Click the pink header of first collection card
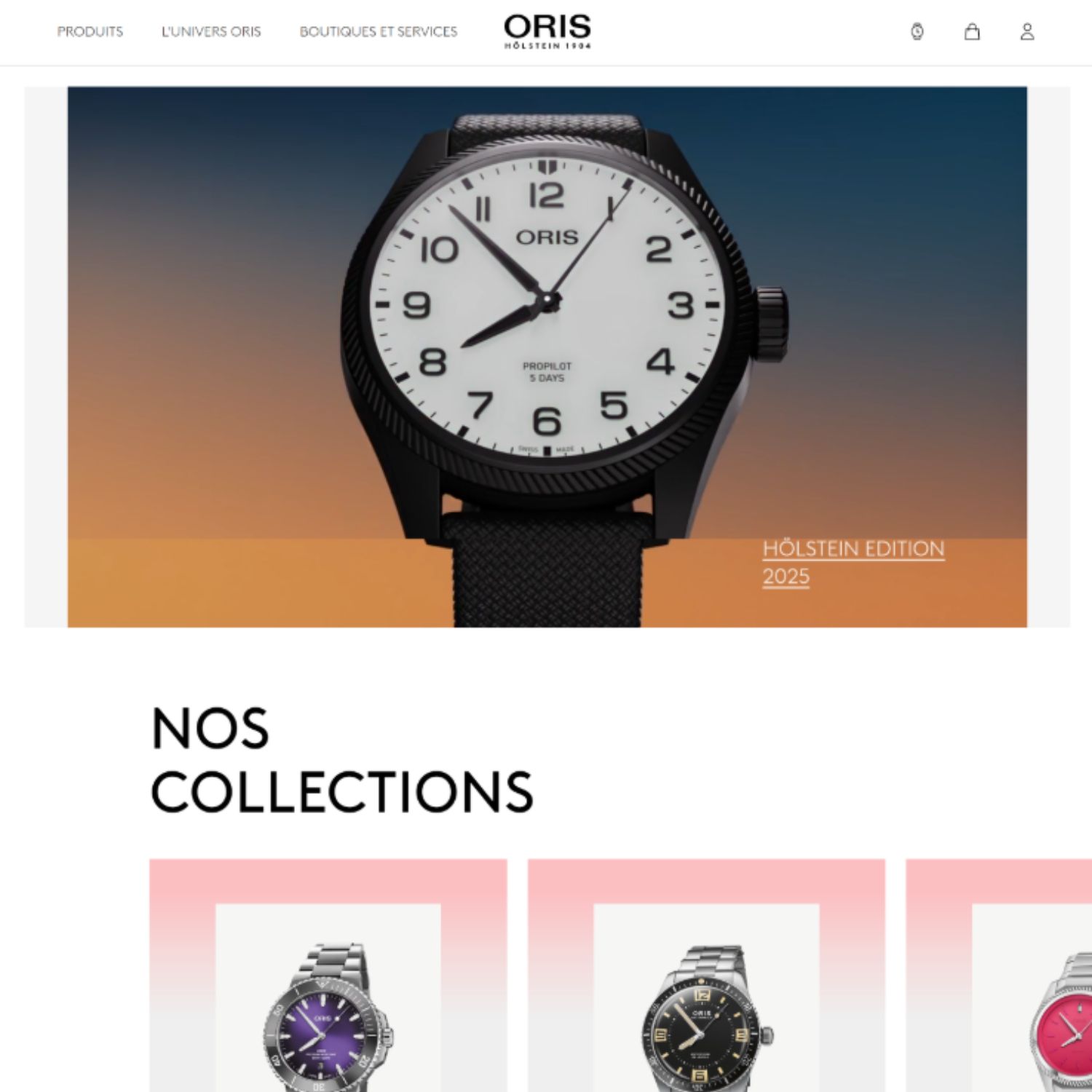The height and width of the screenshot is (1092, 1092). point(328,881)
